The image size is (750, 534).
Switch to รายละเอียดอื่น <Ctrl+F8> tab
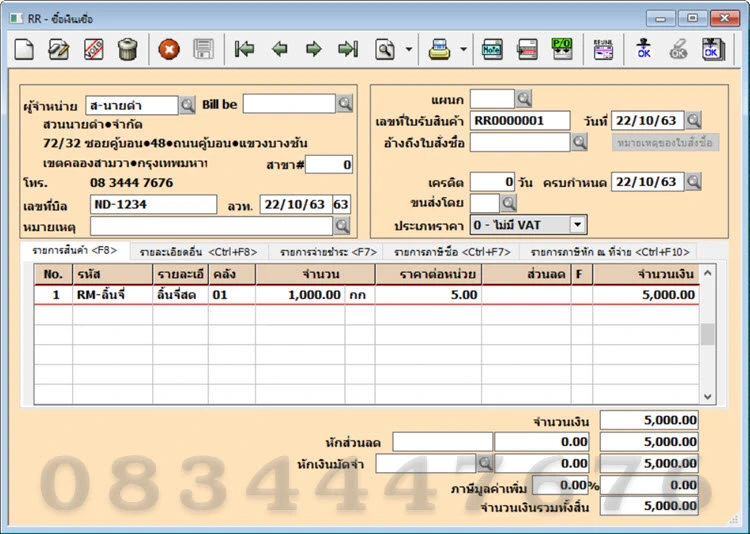199,252
